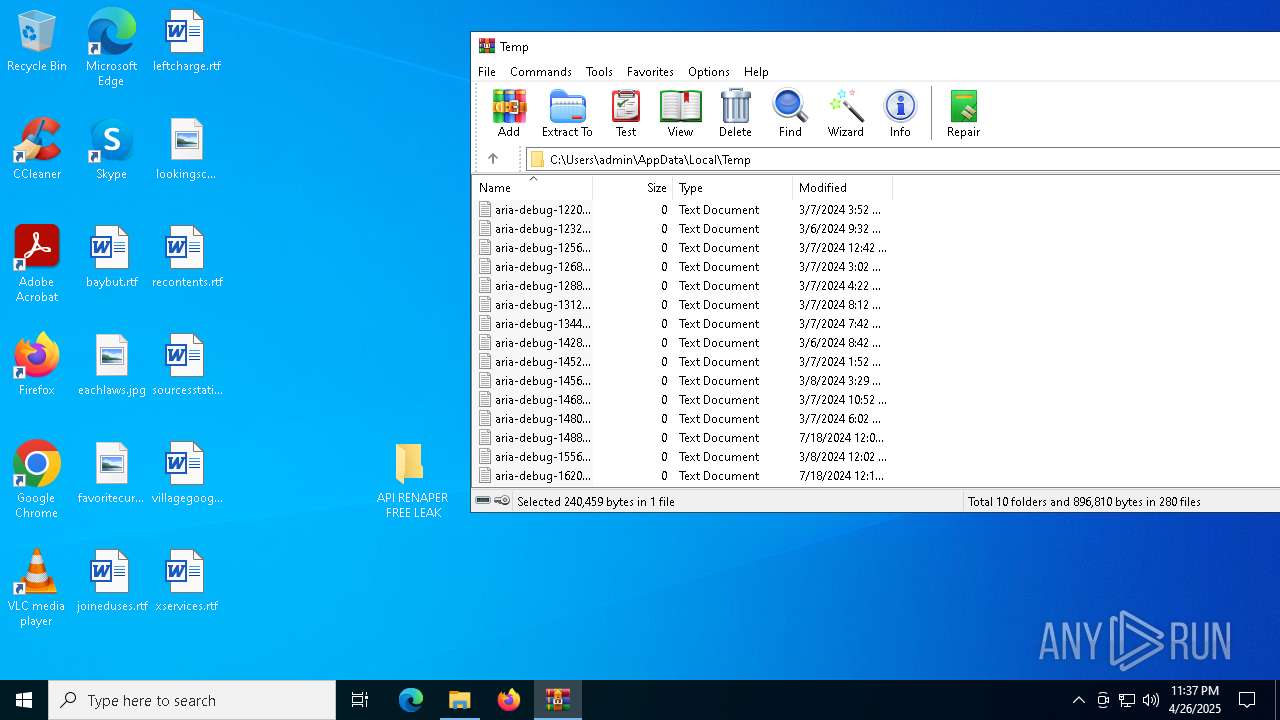Select eachlaws.jpg desktop file
1280x720 pixels.
(111, 366)
